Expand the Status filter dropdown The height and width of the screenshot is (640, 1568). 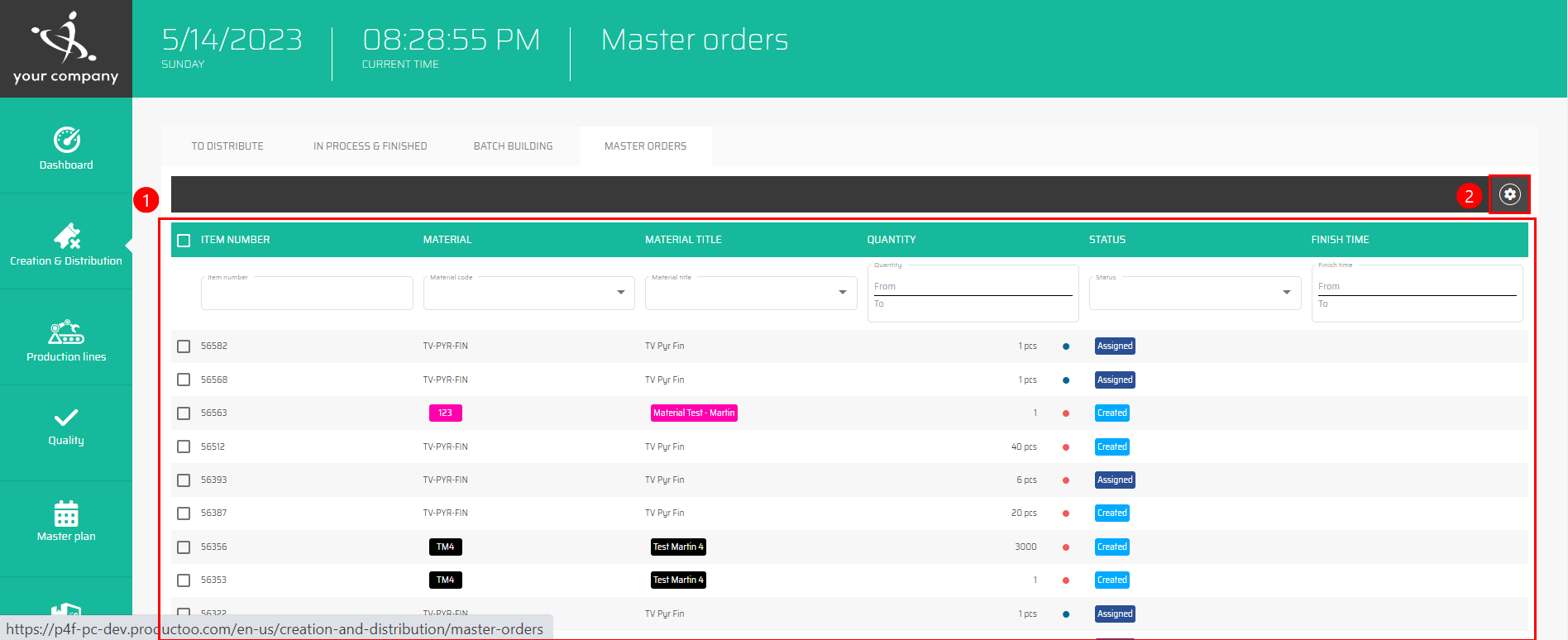pos(1286,293)
